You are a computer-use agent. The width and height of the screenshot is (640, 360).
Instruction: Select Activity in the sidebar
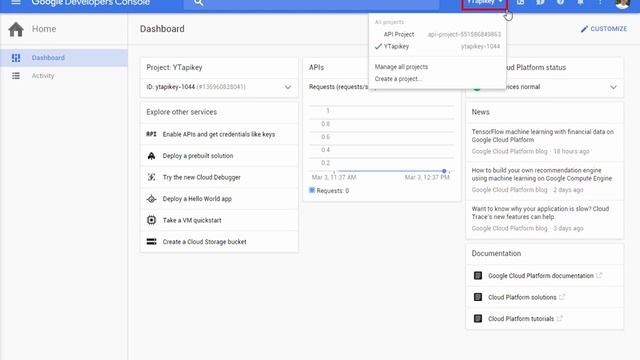coord(64,76)
